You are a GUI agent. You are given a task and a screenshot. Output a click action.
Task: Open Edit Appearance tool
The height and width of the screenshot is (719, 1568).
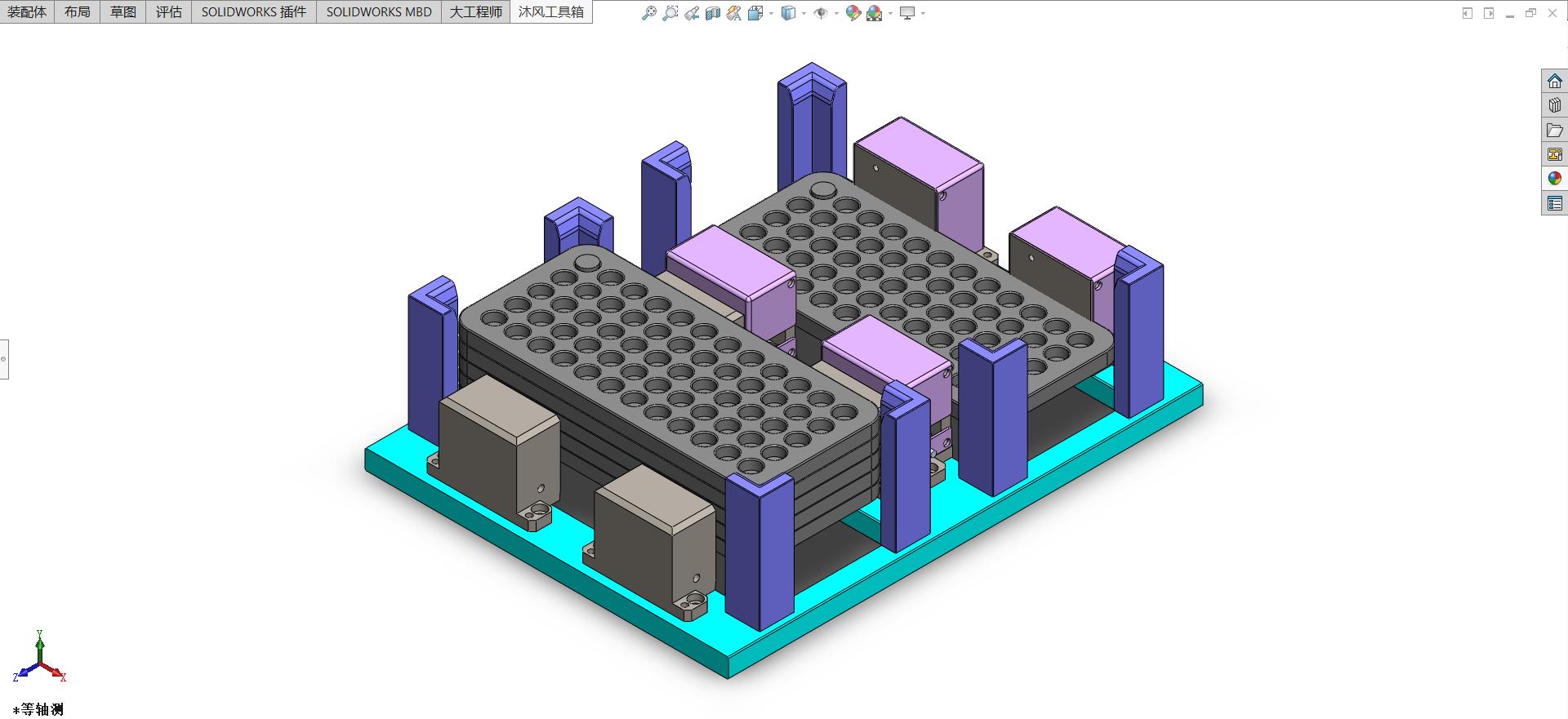(853, 13)
